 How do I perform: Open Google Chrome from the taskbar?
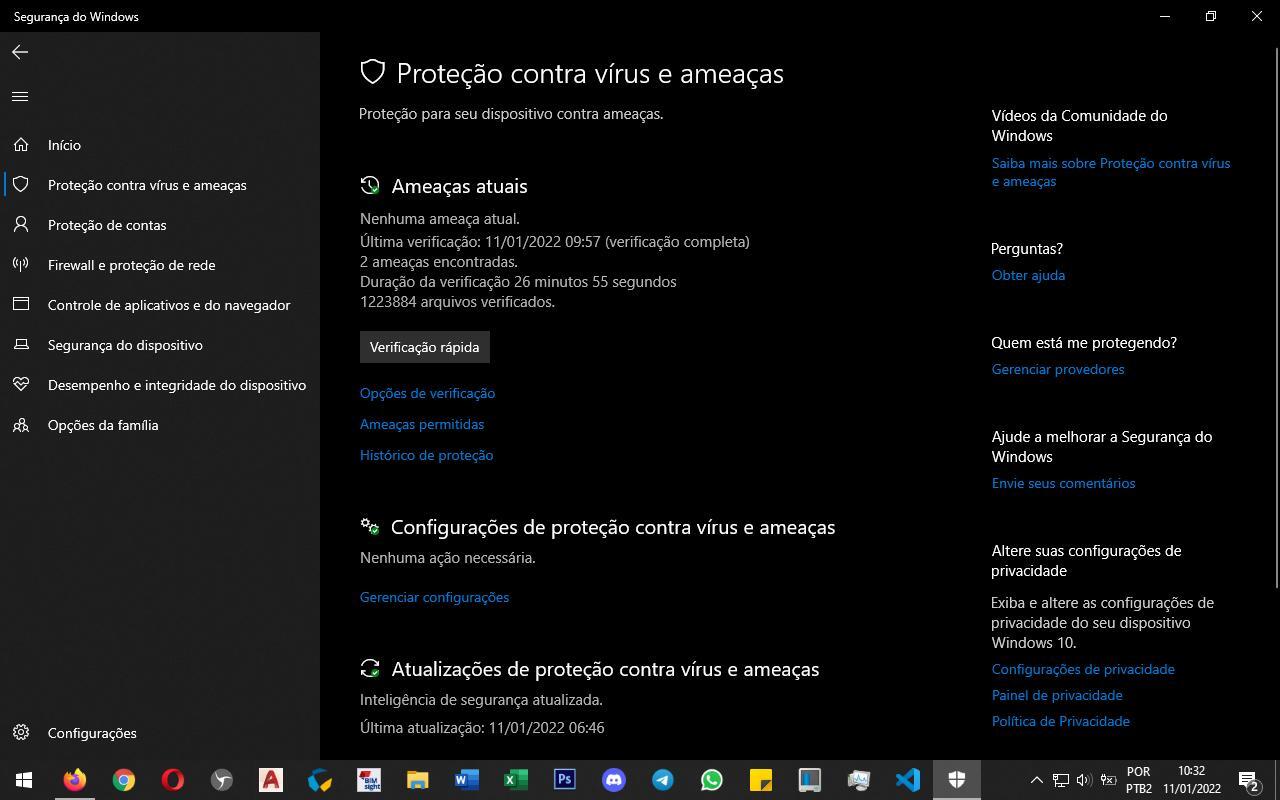click(x=123, y=780)
